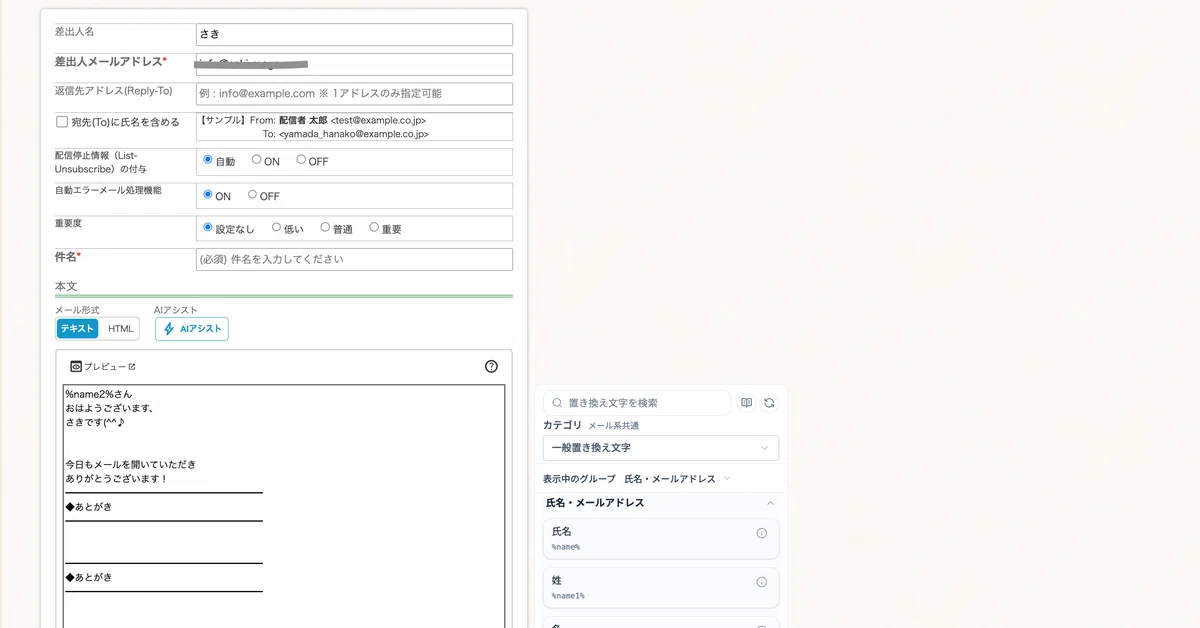
Task: Insert the 姓 %name1% placeholder
Action: pyautogui.click(x=661, y=588)
